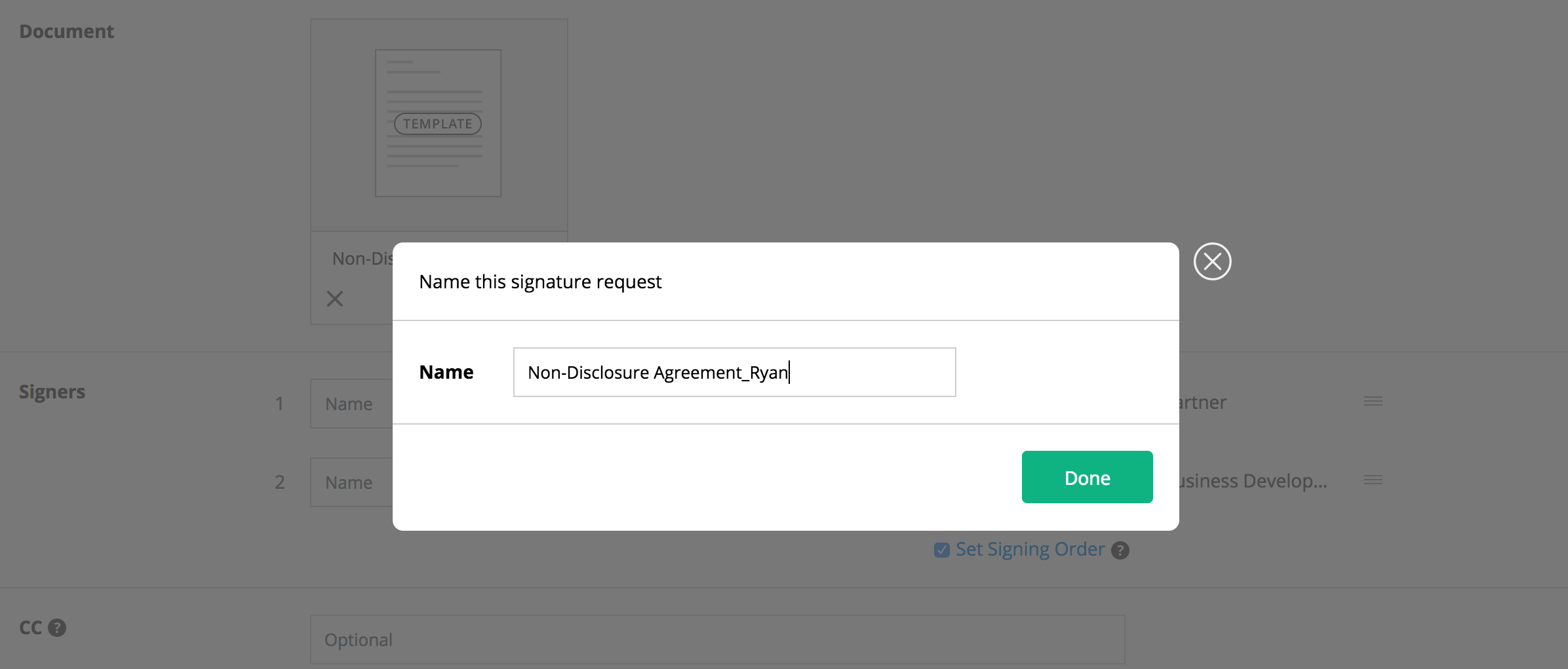The image size is (1568, 669).
Task: Click the Document section heading
Action: click(x=66, y=30)
